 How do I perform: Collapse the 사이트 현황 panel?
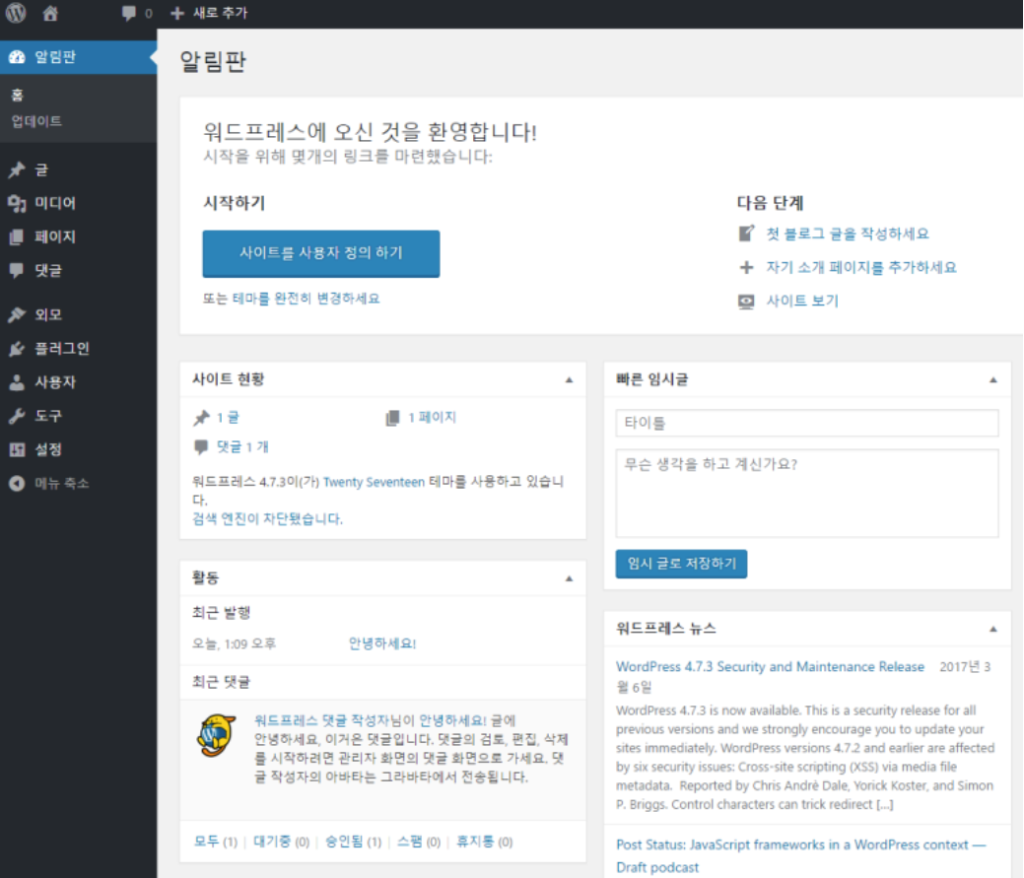coord(569,380)
